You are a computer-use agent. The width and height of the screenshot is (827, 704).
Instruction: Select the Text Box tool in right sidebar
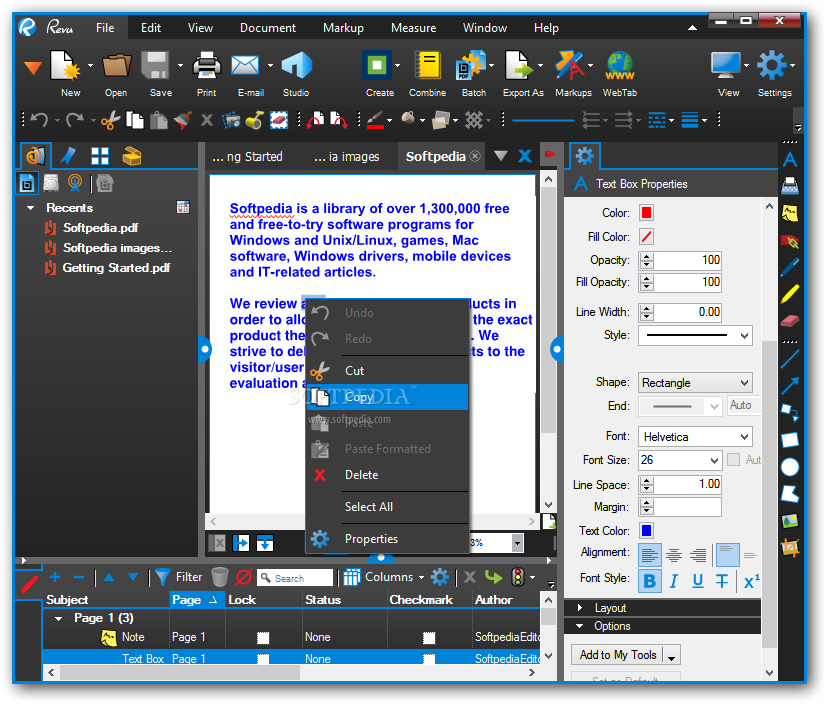tap(790, 160)
